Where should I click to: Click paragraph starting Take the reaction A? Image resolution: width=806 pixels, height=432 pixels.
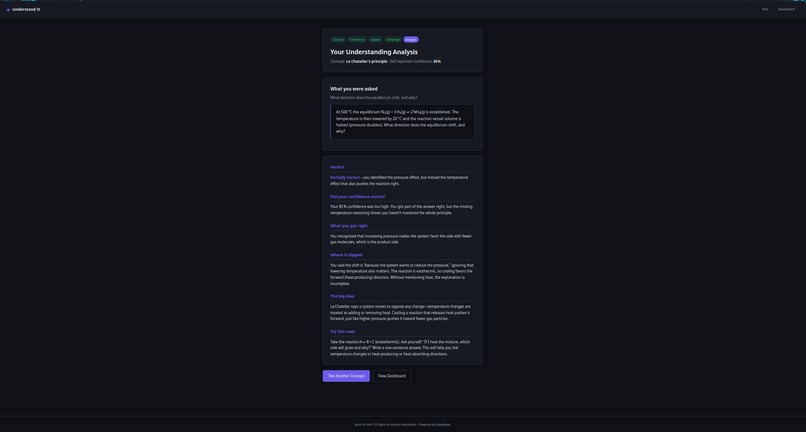coord(402,348)
